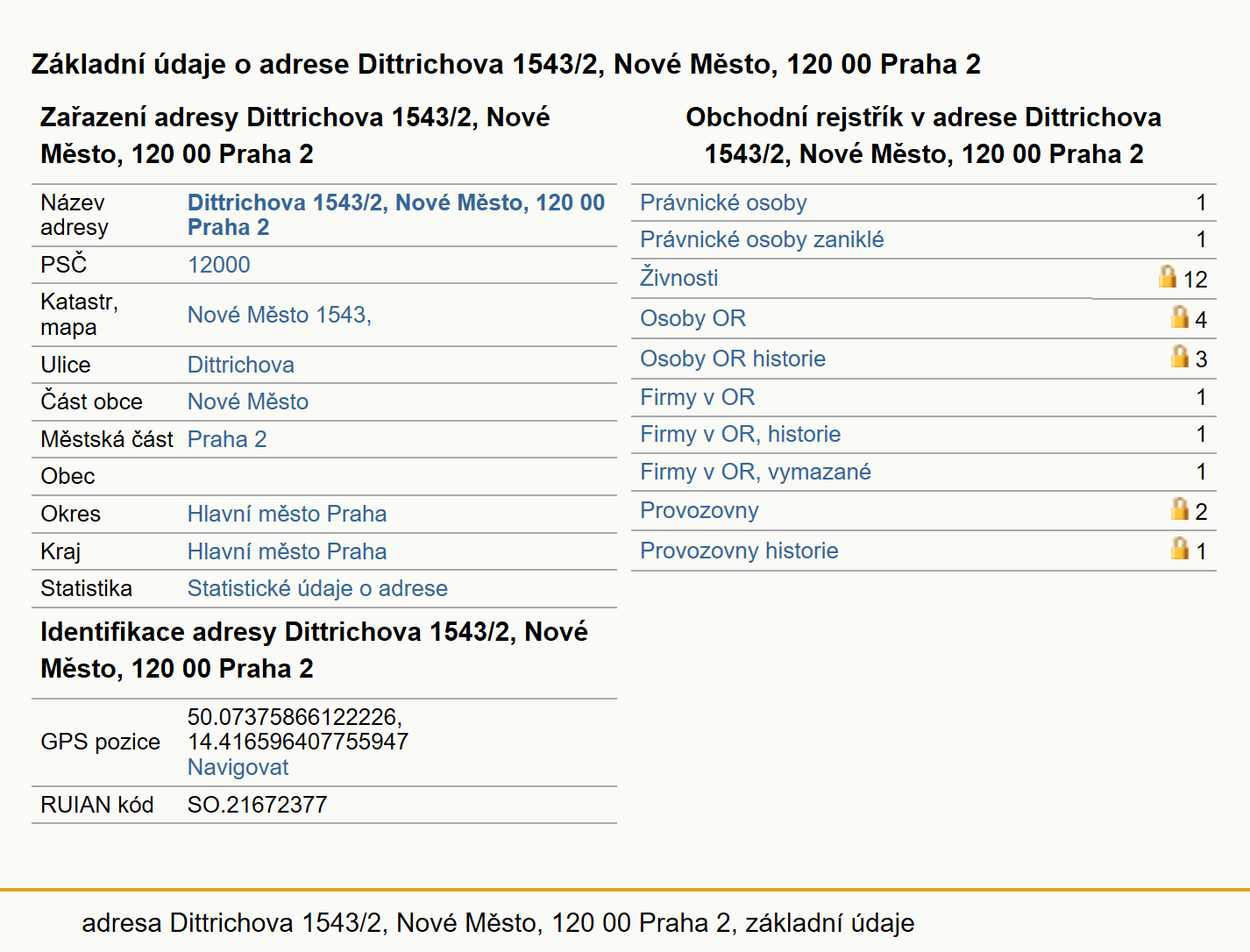Click the PSČ row label
Viewport: 1250px width, 952px height.
[64, 264]
